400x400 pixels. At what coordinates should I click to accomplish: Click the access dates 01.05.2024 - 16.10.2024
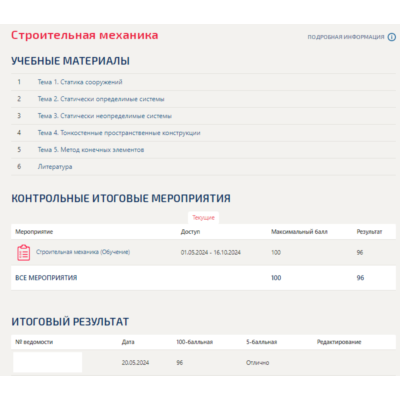211,252
